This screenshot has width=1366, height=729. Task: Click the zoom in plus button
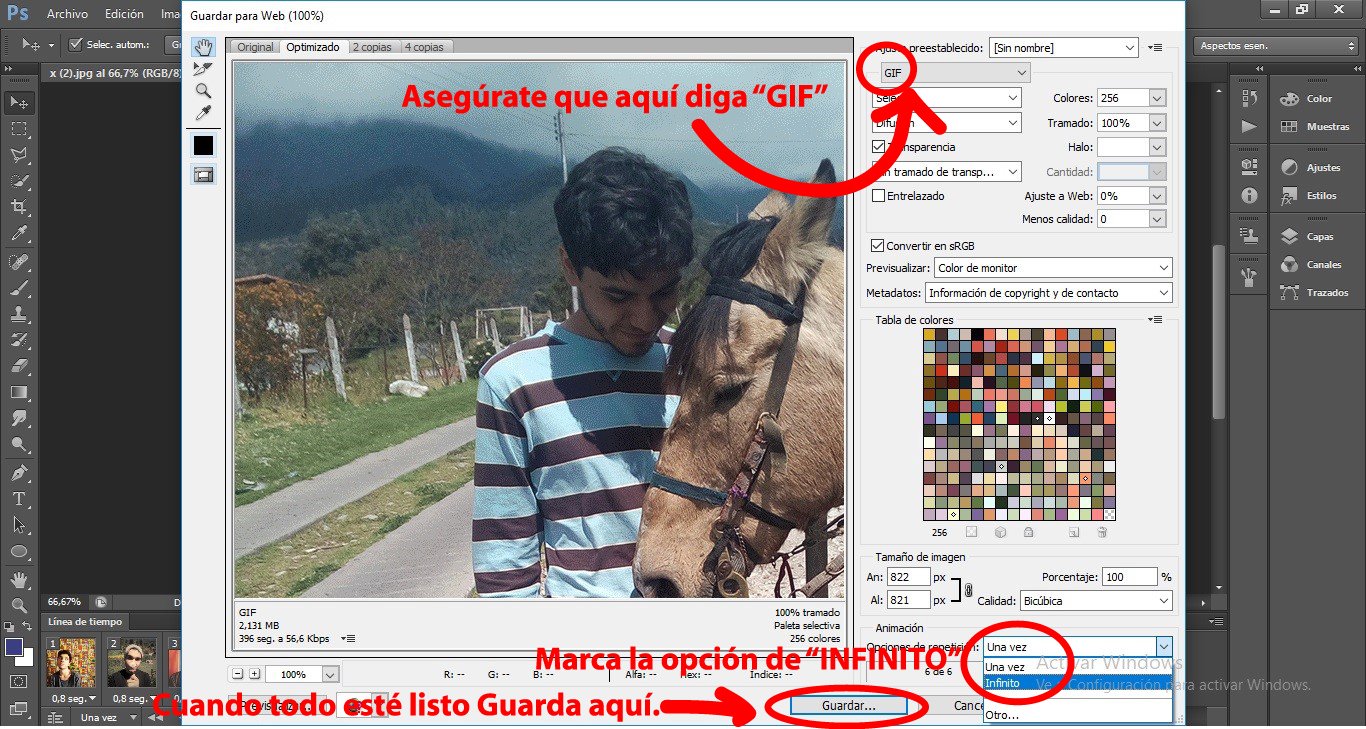click(254, 674)
